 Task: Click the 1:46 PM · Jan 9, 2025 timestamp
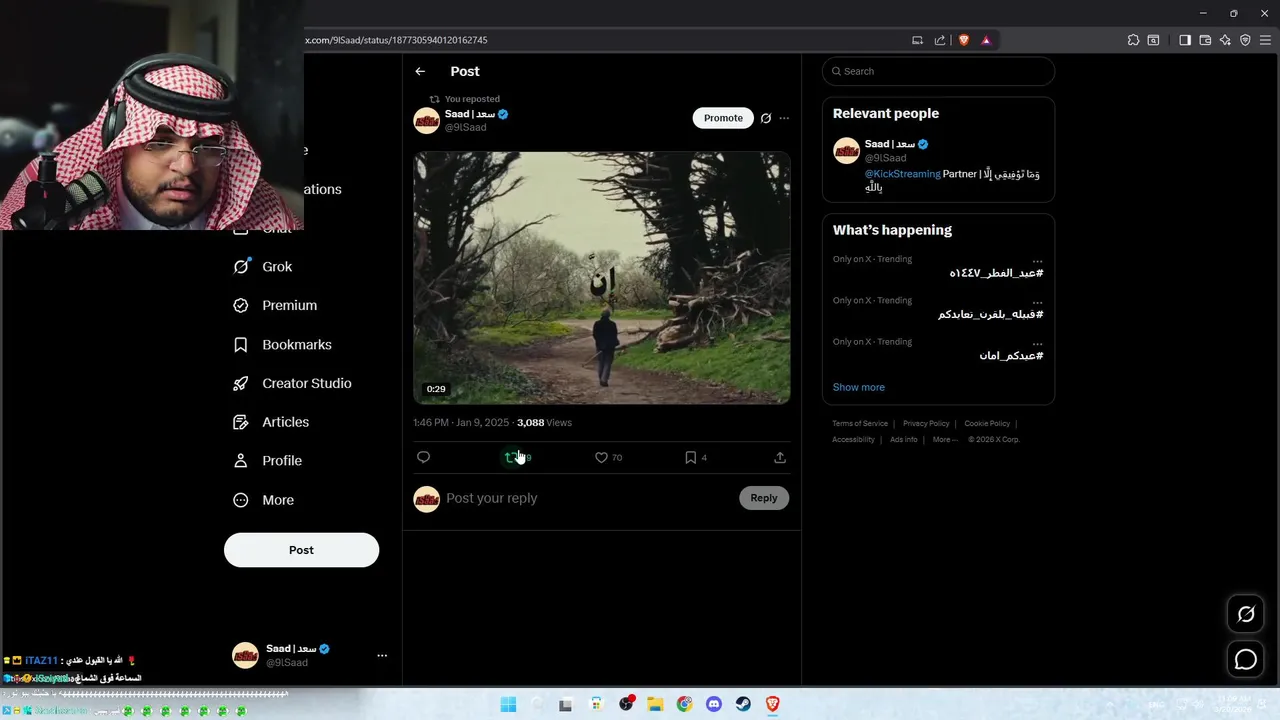(461, 423)
